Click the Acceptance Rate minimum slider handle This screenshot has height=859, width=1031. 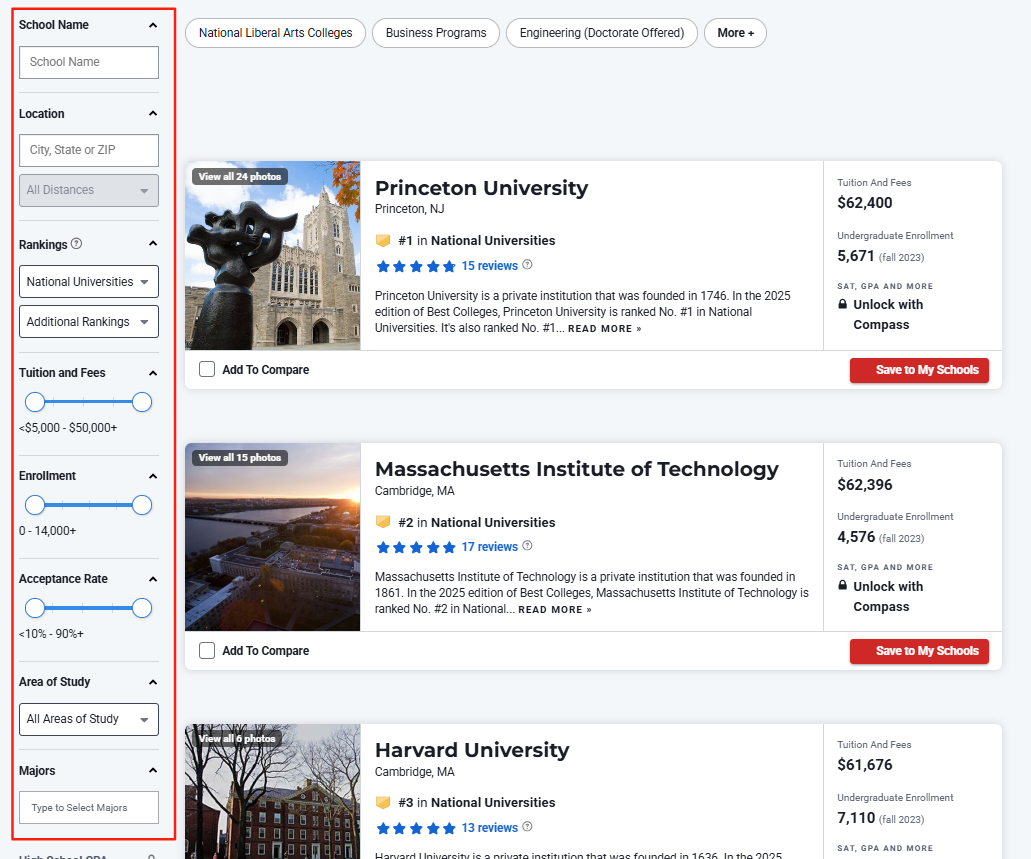[35, 608]
